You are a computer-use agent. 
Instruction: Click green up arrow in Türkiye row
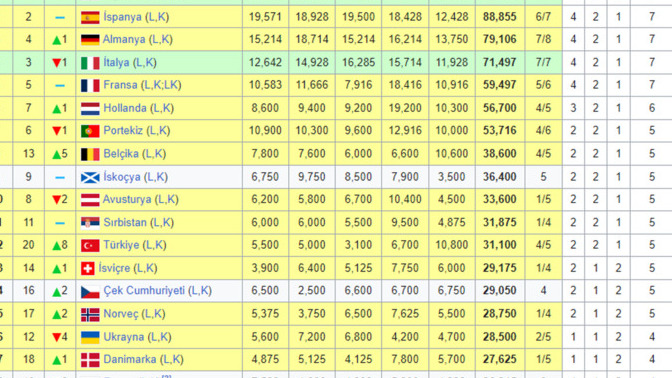point(56,246)
